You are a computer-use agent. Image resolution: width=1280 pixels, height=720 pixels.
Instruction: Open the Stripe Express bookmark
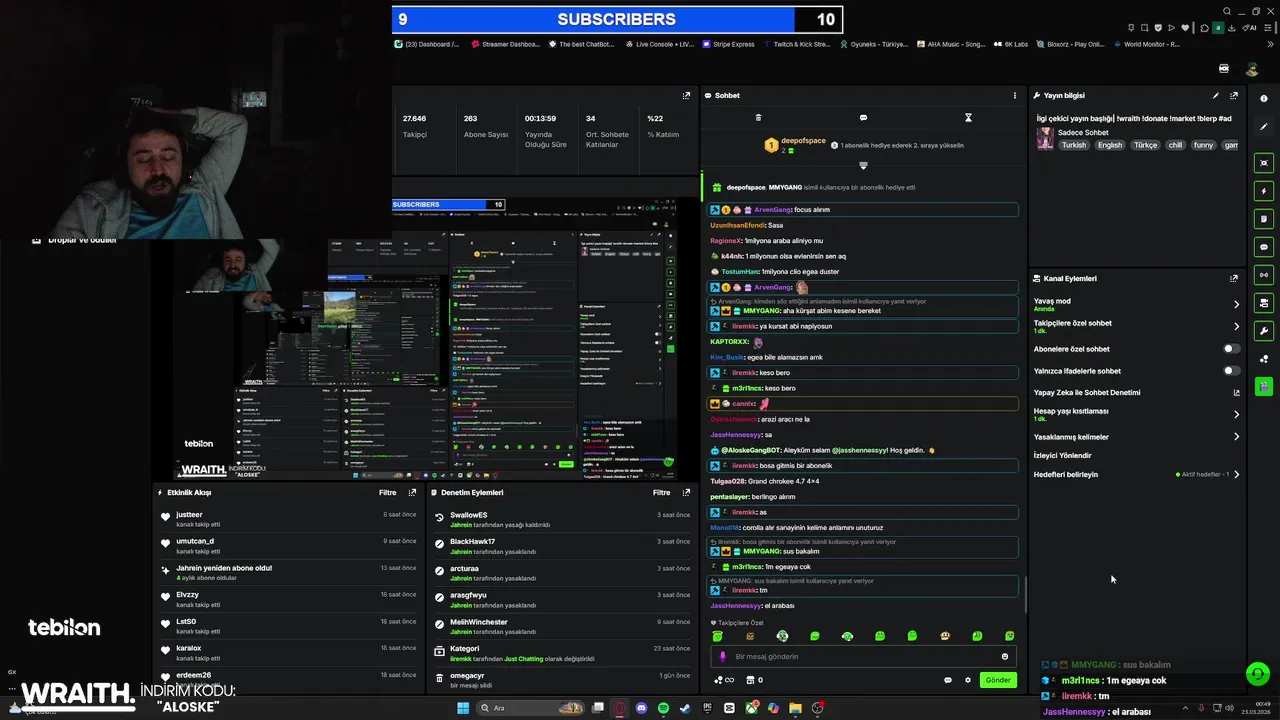point(728,44)
